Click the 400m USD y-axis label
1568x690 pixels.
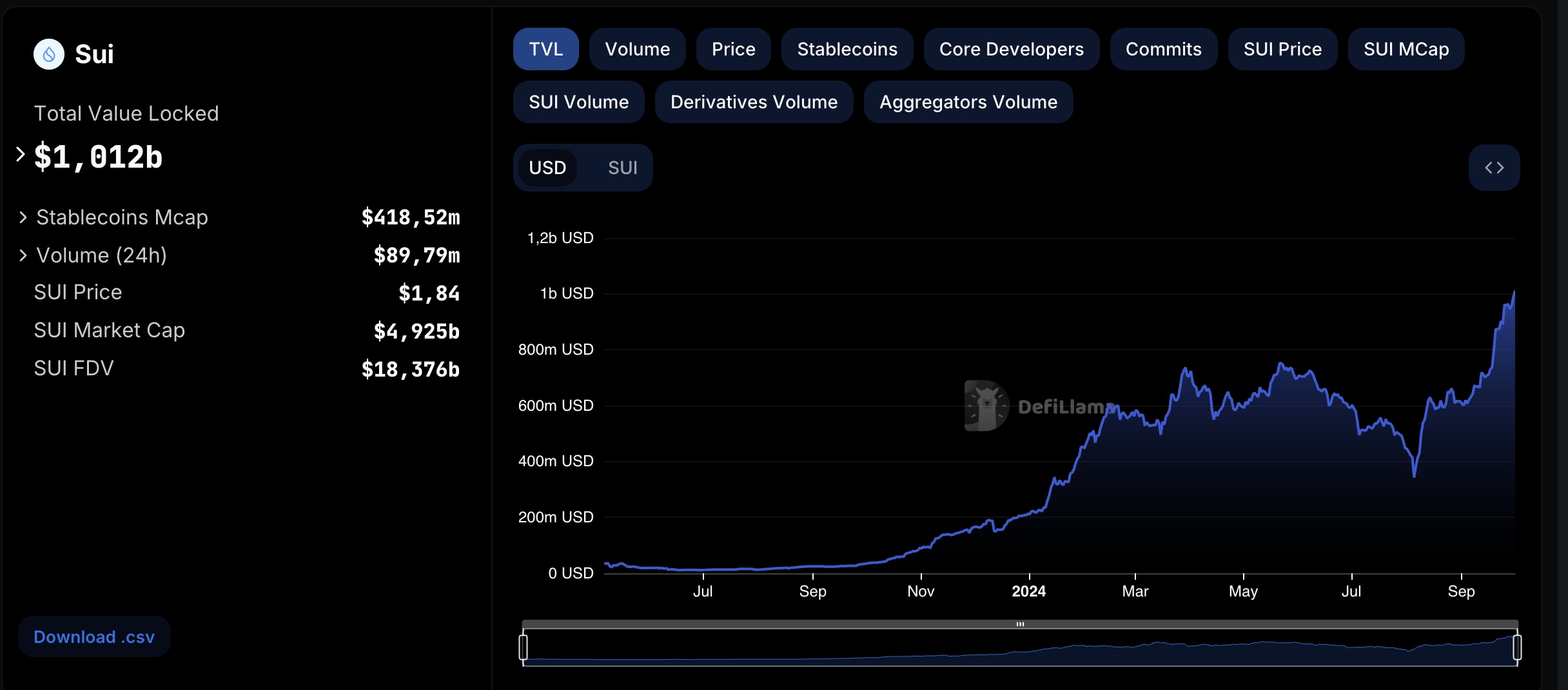coord(556,461)
